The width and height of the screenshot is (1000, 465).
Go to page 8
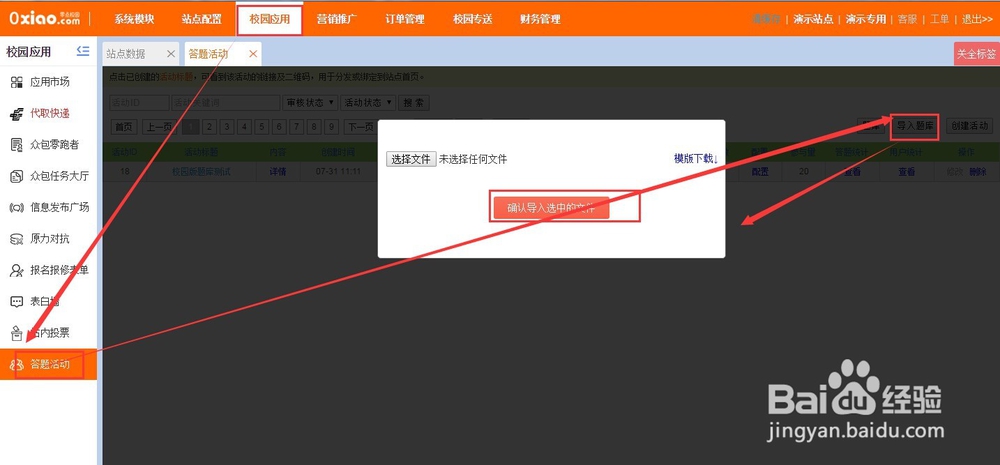pyautogui.click(x=313, y=126)
